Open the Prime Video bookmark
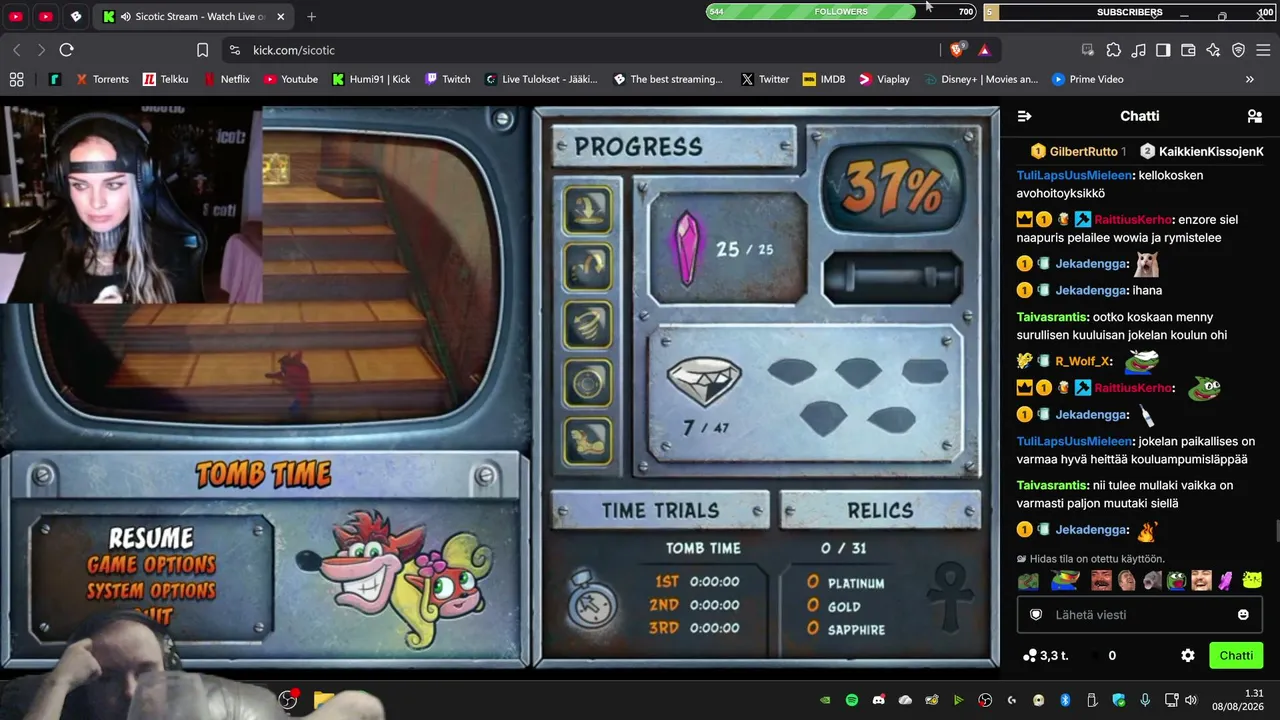Screen dimensions: 1280x720 coord(1086,79)
